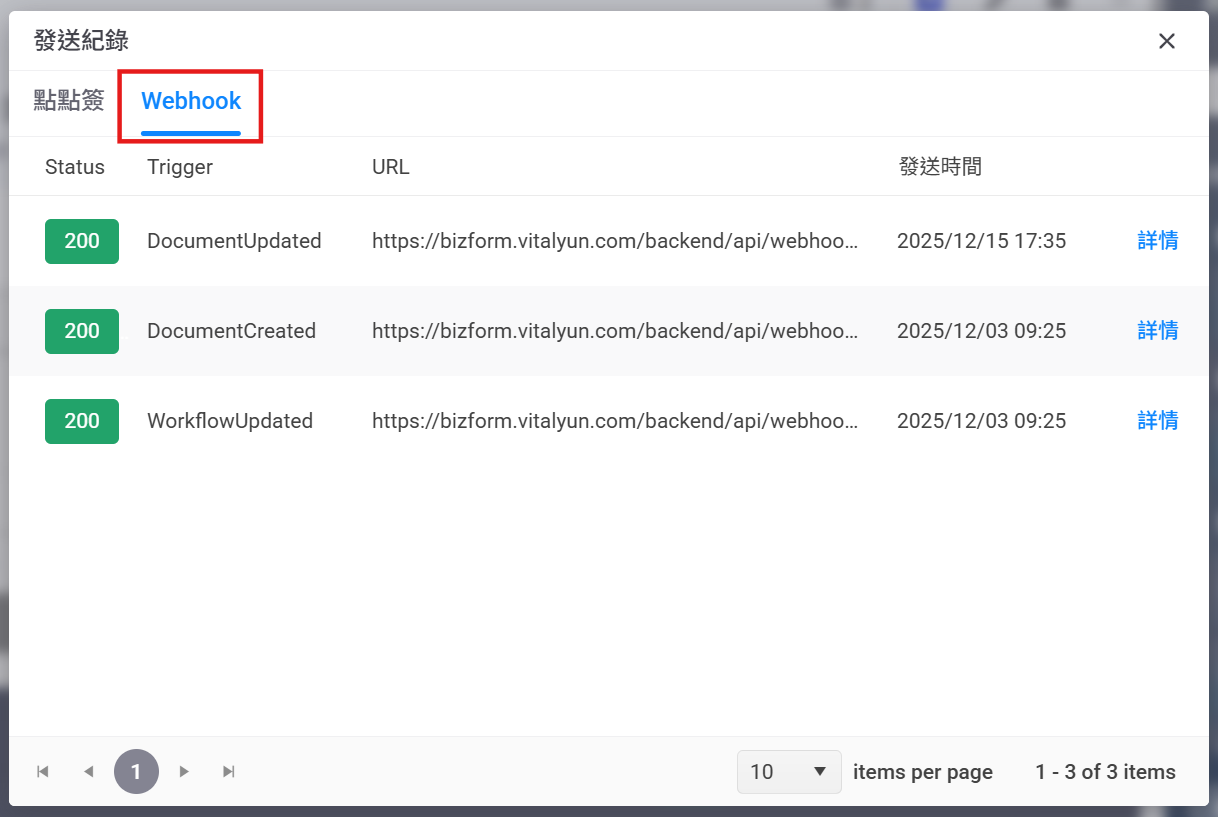Open 詳情 for WorkflowUpdated row

1157,421
